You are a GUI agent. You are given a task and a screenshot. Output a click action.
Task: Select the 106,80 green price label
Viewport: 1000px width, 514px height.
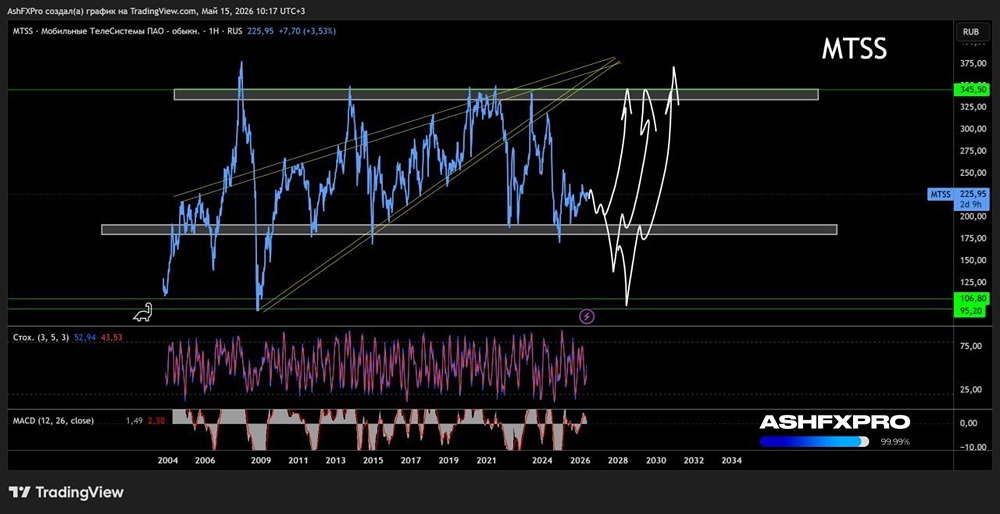(x=971, y=298)
